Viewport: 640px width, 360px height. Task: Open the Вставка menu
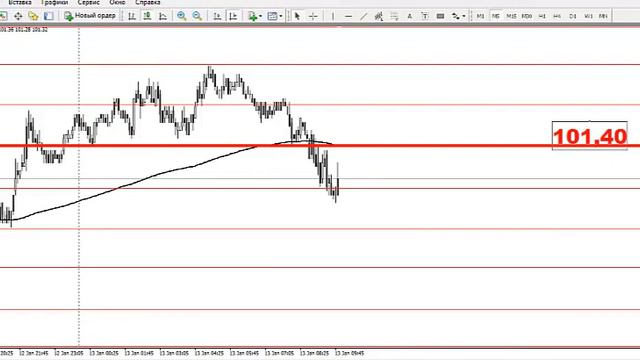coord(20,2)
